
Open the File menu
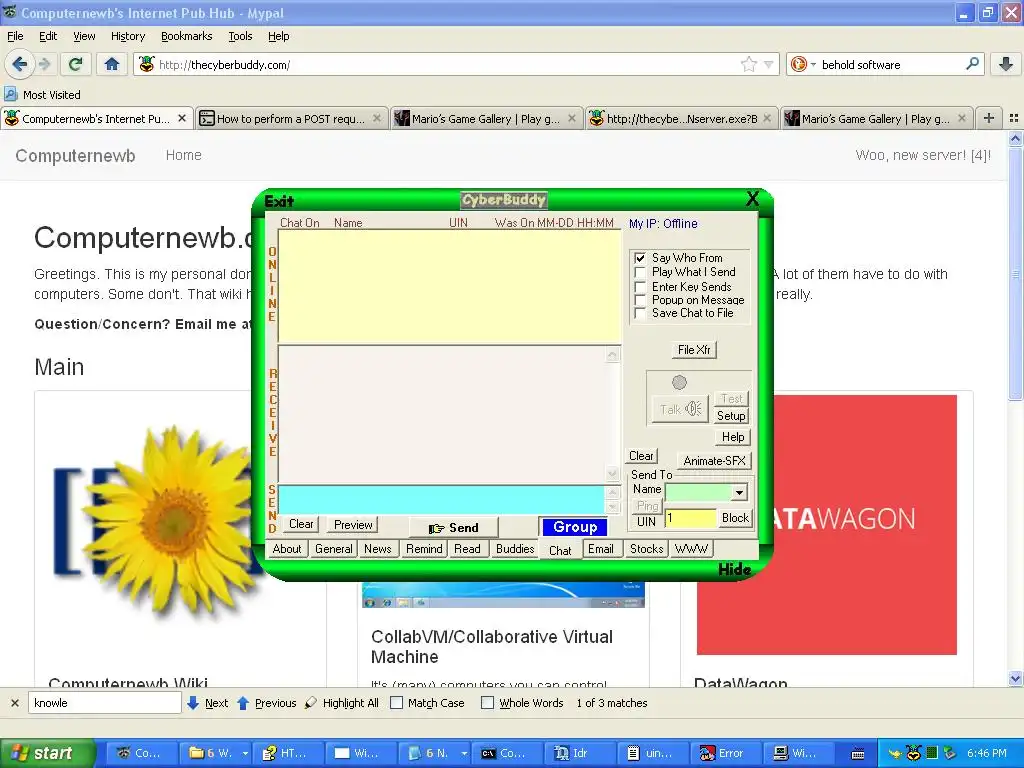pyautogui.click(x=15, y=36)
